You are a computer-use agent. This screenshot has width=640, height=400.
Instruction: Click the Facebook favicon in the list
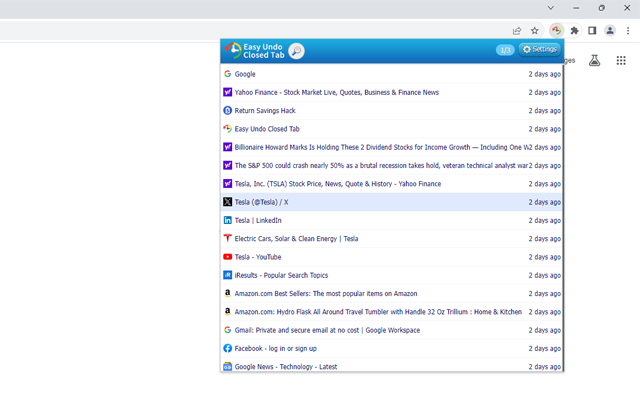click(x=227, y=348)
